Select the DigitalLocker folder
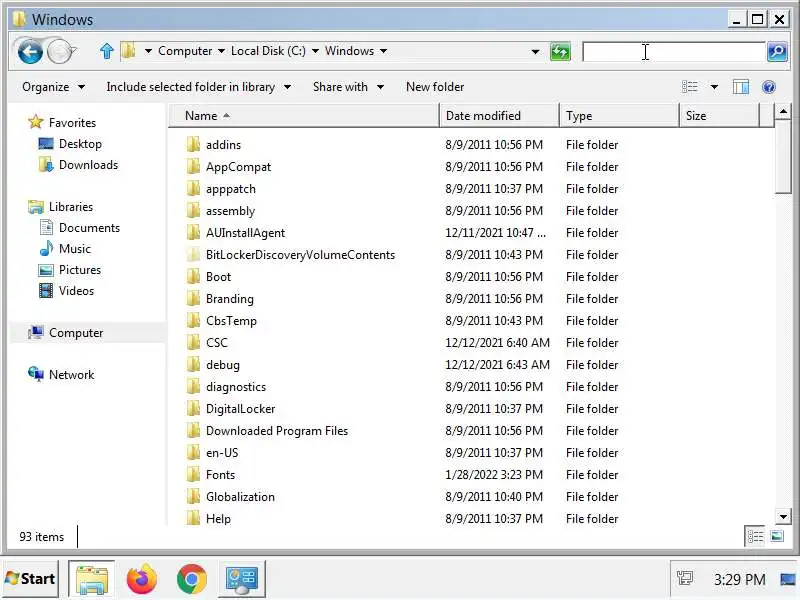The height and width of the screenshot is (600, 800). (240, 409)
